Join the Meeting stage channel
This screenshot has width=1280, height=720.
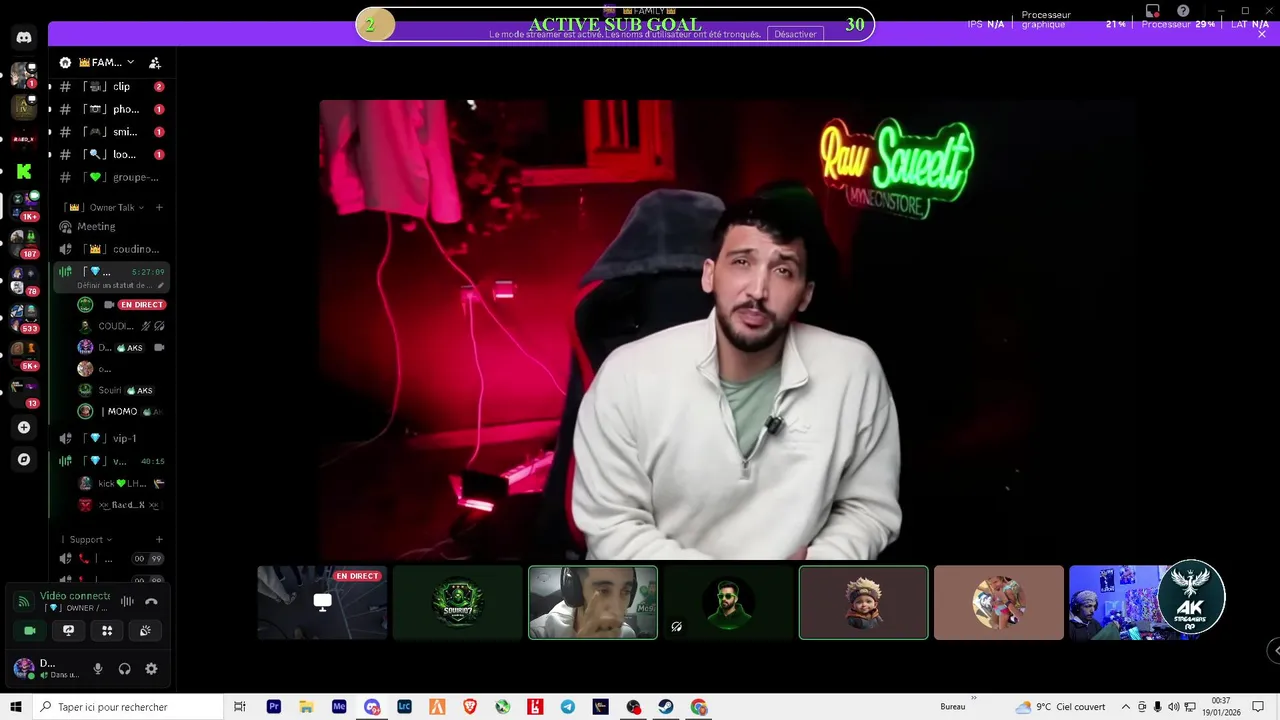point(111,226)
